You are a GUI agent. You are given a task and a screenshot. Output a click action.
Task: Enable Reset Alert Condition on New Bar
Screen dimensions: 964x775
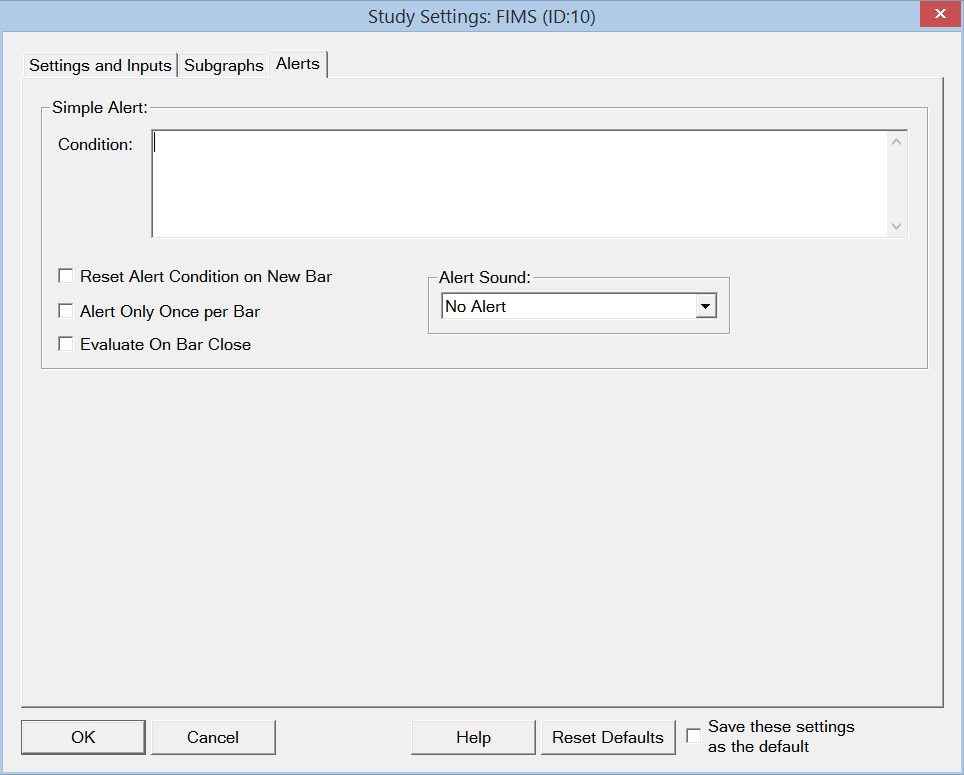click(67, 276)
